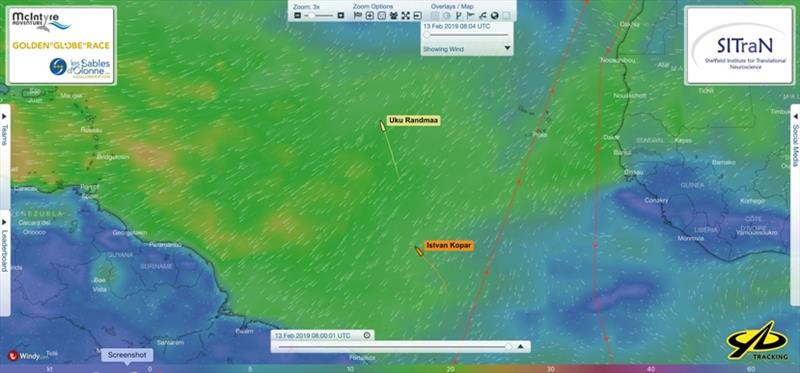This screenshot has height=373, width=800.
Task: Move the wind forecast time slider handle
Action: (x=427, y=35)
